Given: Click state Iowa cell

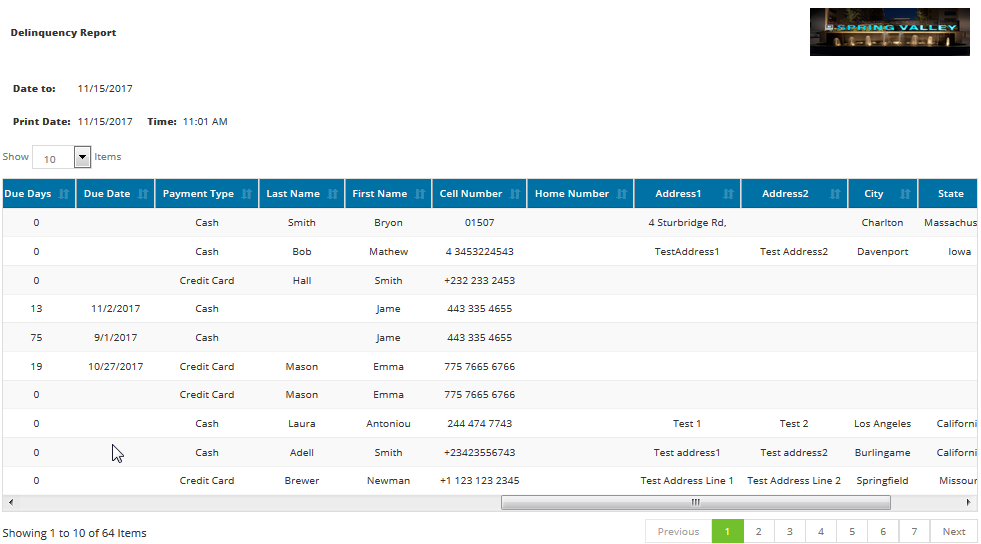Looking at the screenshot, I should (959, 251).
